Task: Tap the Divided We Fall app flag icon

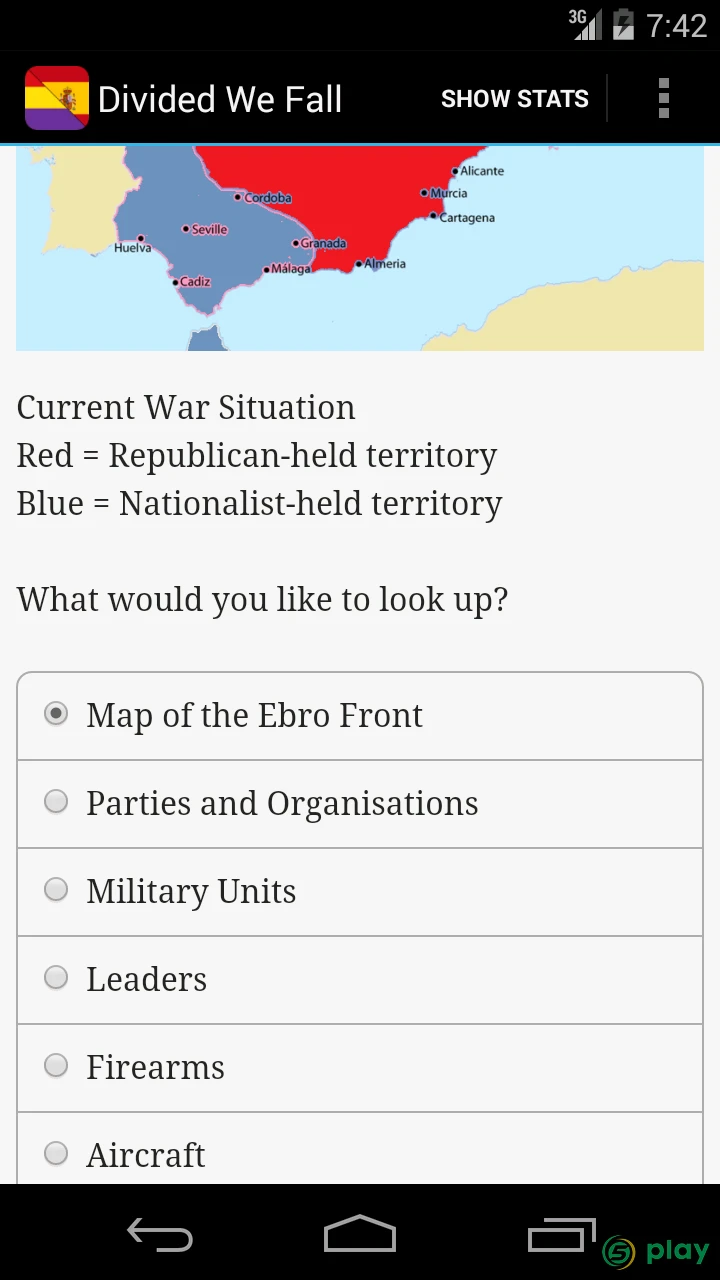Action: [57, 98]
